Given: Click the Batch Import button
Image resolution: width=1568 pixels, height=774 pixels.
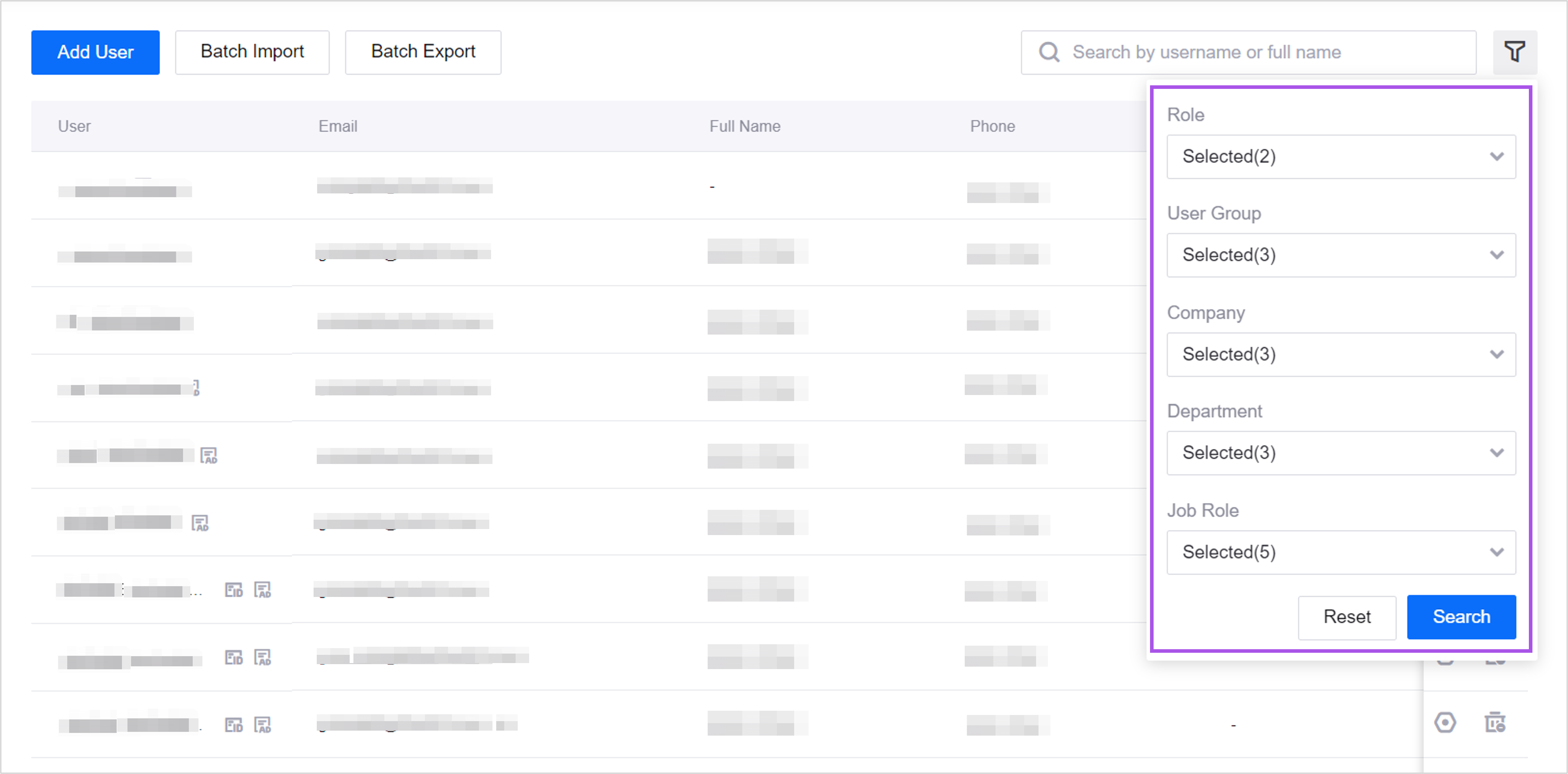Looking at the screenshot, I should 252,52.
